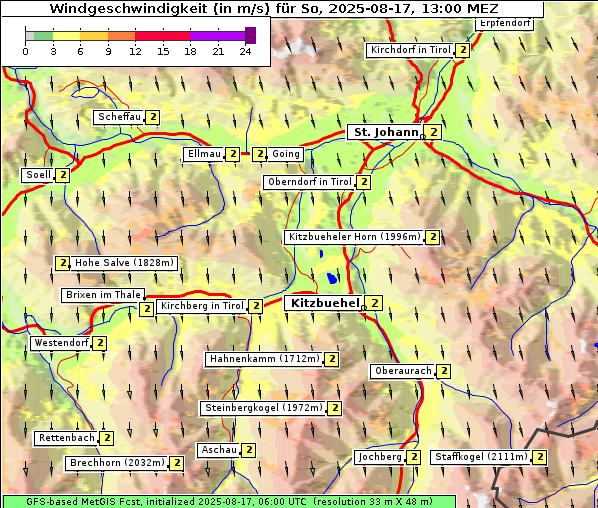Click the yellow badge next to Soell
The image size is (598, 508).
pos(63,175)
